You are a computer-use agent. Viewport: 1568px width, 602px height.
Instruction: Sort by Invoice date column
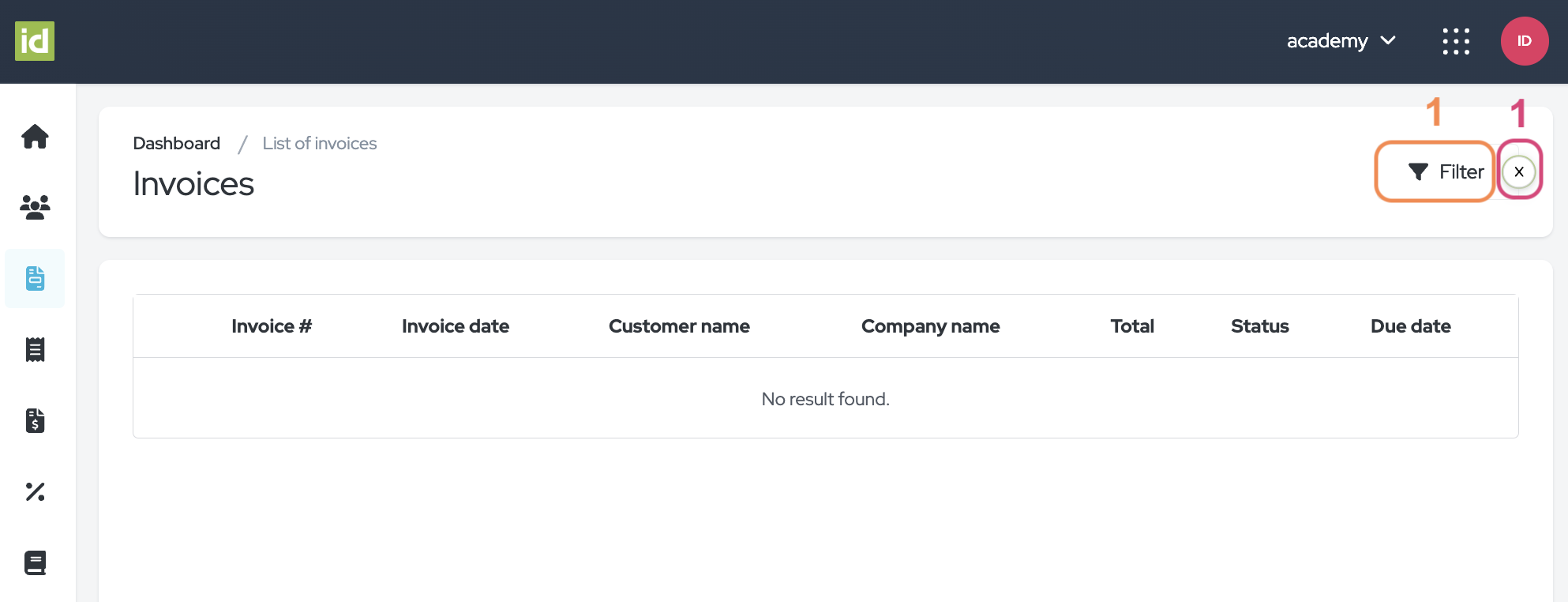click(x=455, y=326)
